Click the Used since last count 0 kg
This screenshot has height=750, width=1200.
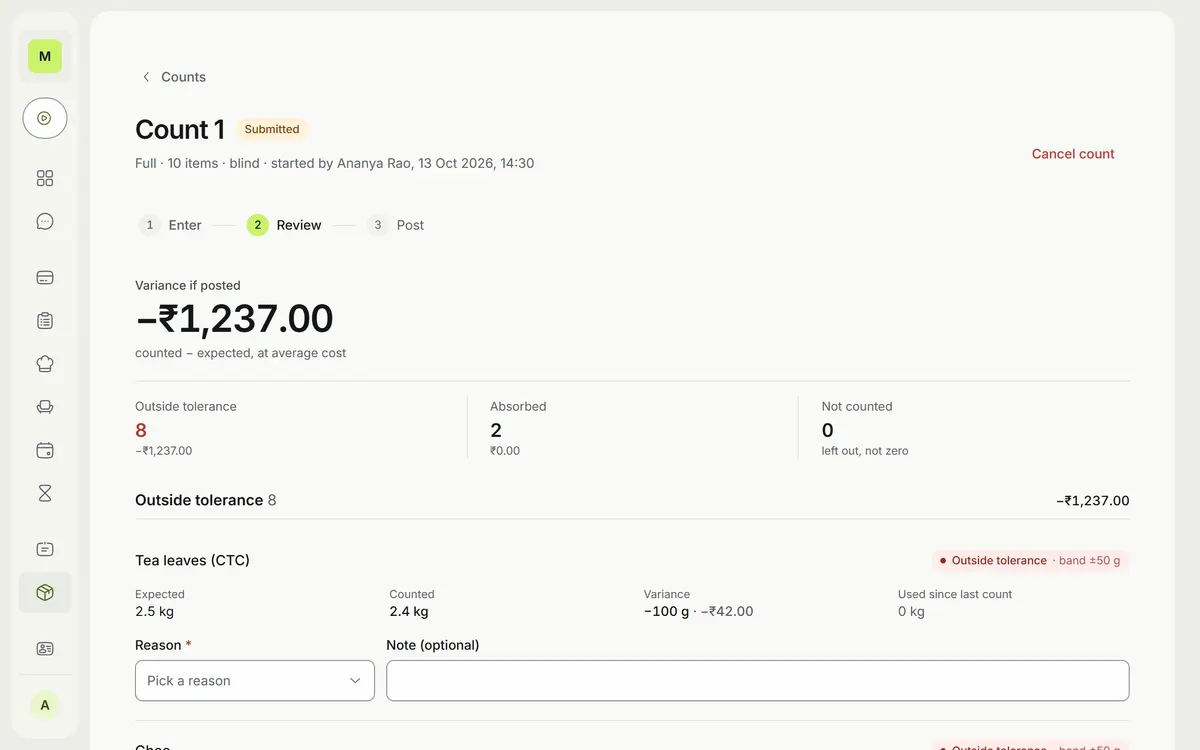[911, 611]
